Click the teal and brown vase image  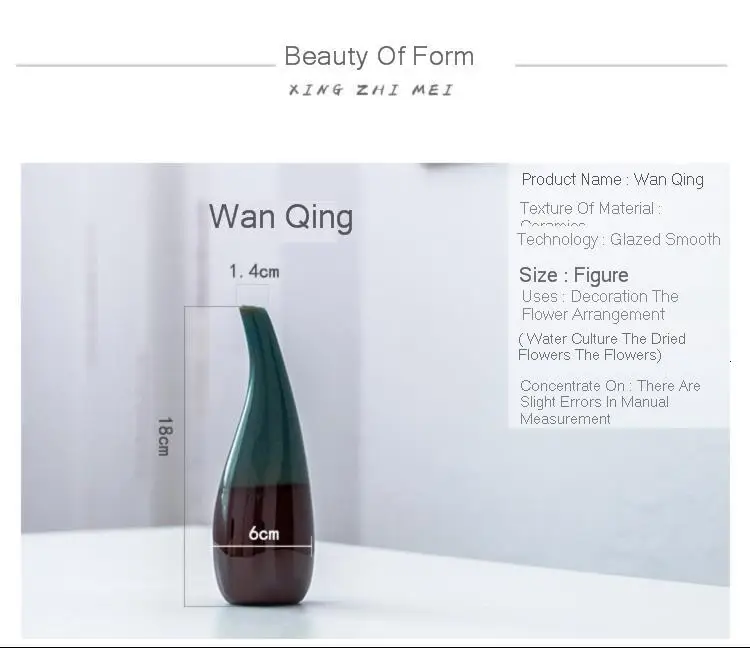pos(262,454)
